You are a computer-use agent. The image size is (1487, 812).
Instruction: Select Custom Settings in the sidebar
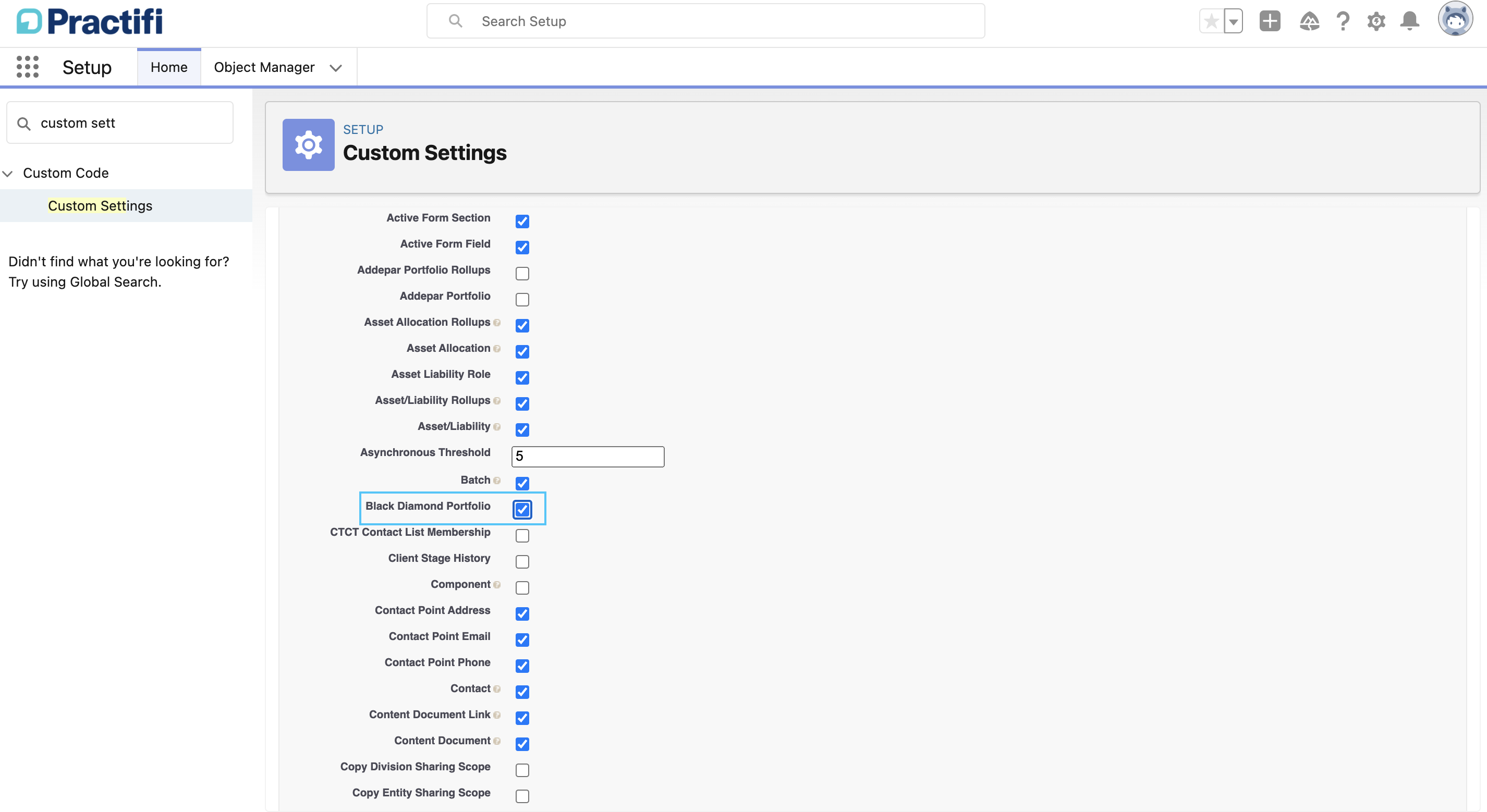click(100, 205)
